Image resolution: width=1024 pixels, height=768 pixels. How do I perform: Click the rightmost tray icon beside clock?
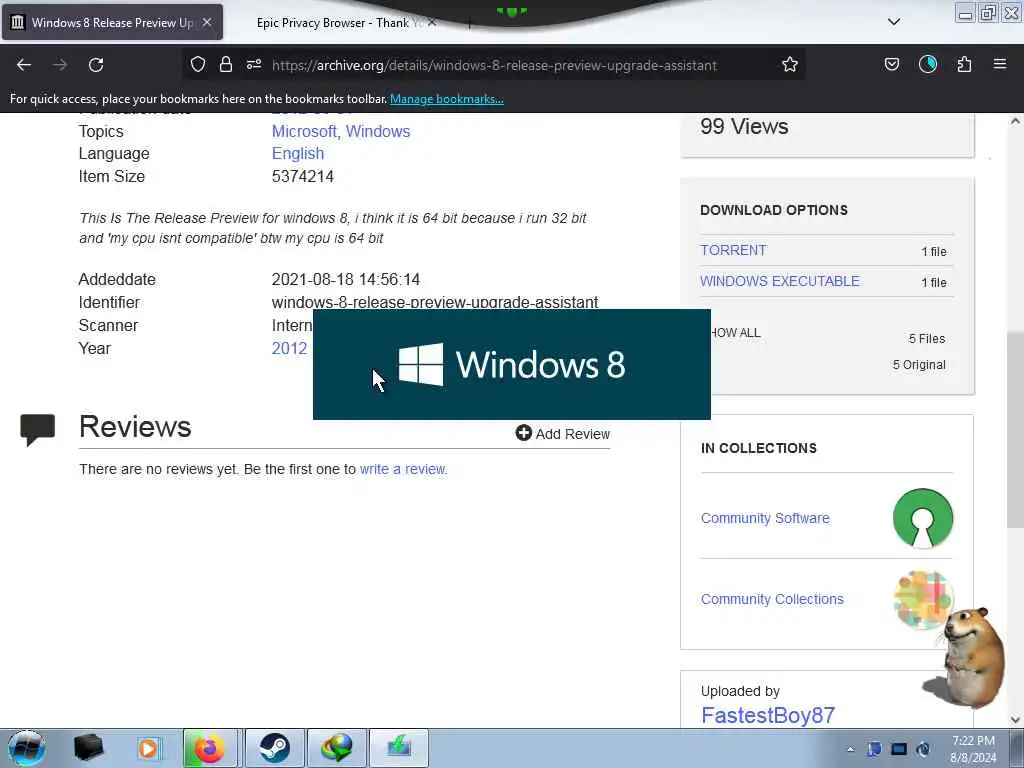pos(923,749)
